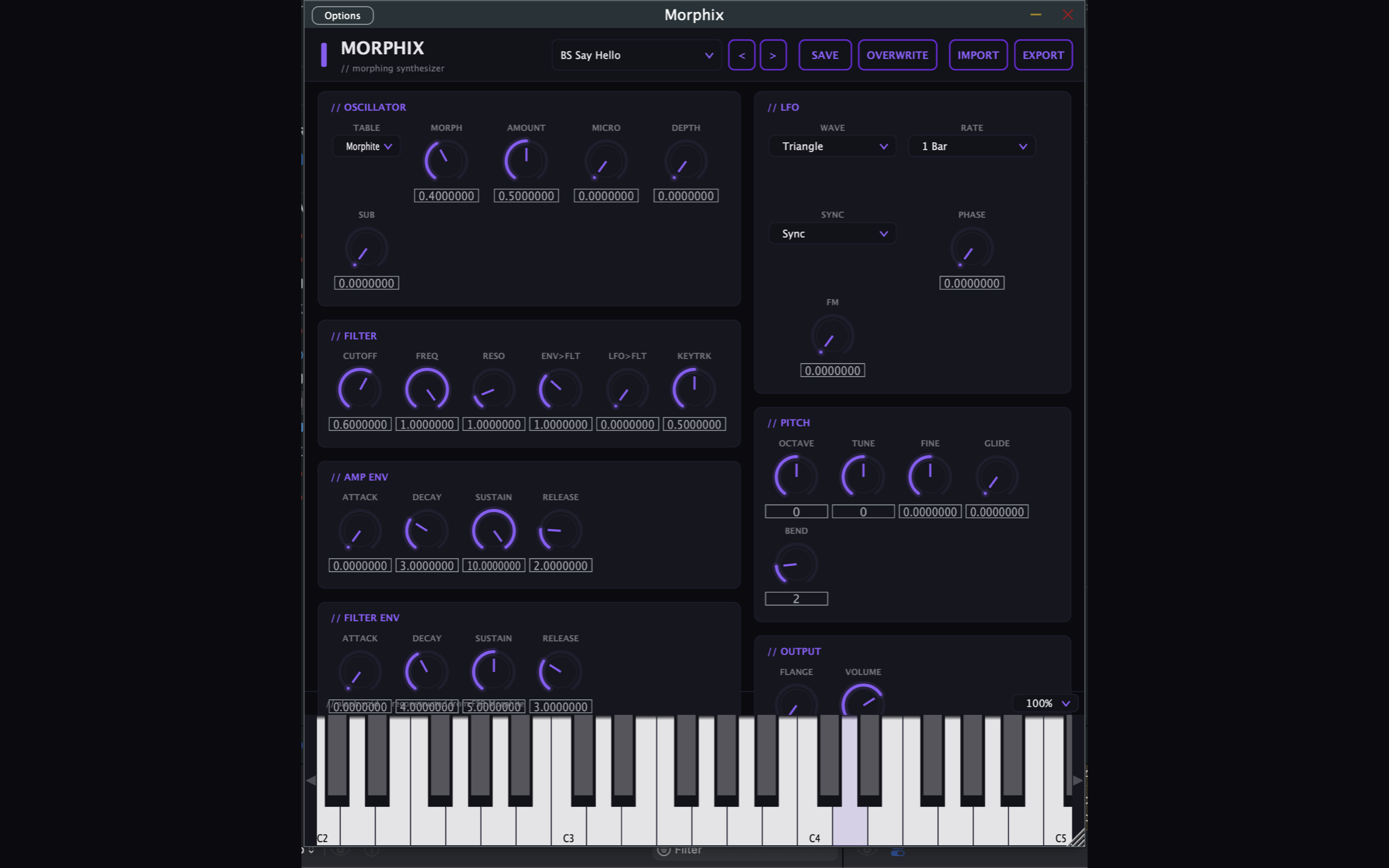Open the LFO RATE 1 Bar dropdown
The height and width of the screenshot is (868, 1389).
pos(972,146)
